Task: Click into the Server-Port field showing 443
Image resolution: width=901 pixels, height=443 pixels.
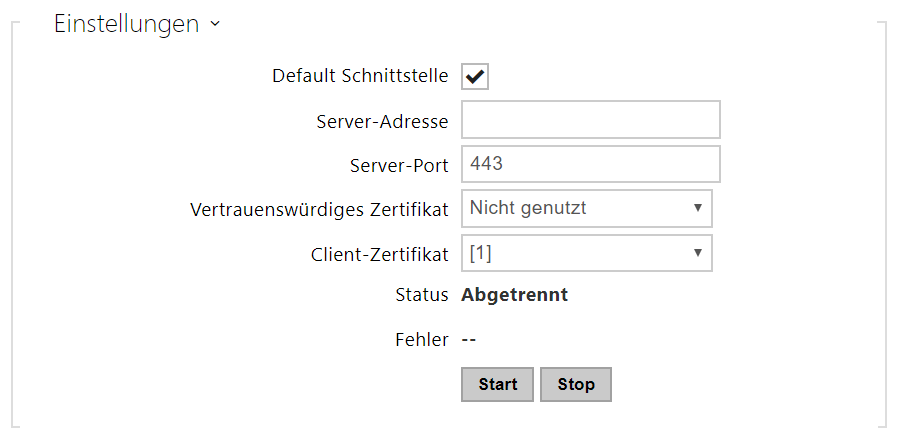Action: [590, 165]
